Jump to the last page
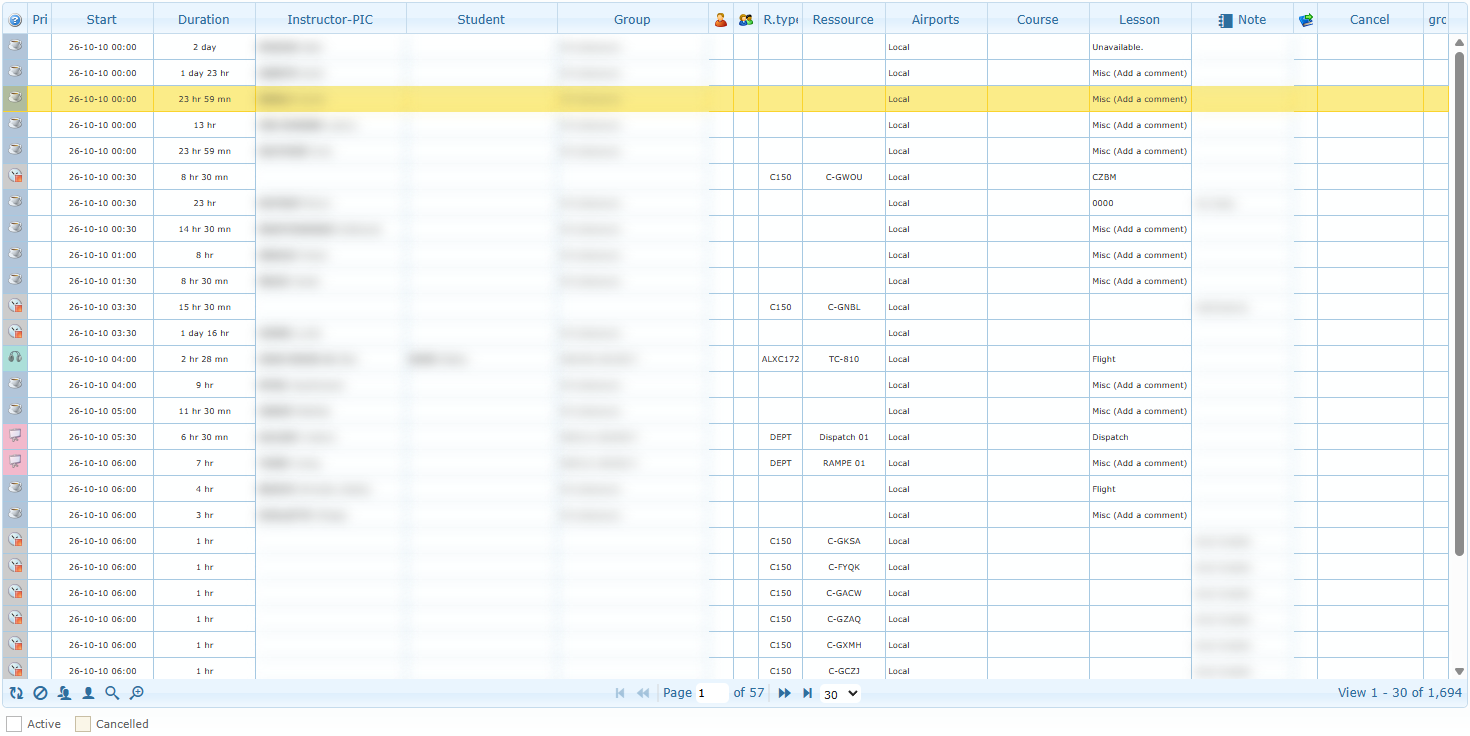The width and height of the screenshot is (1470, 736). (807, 693)
